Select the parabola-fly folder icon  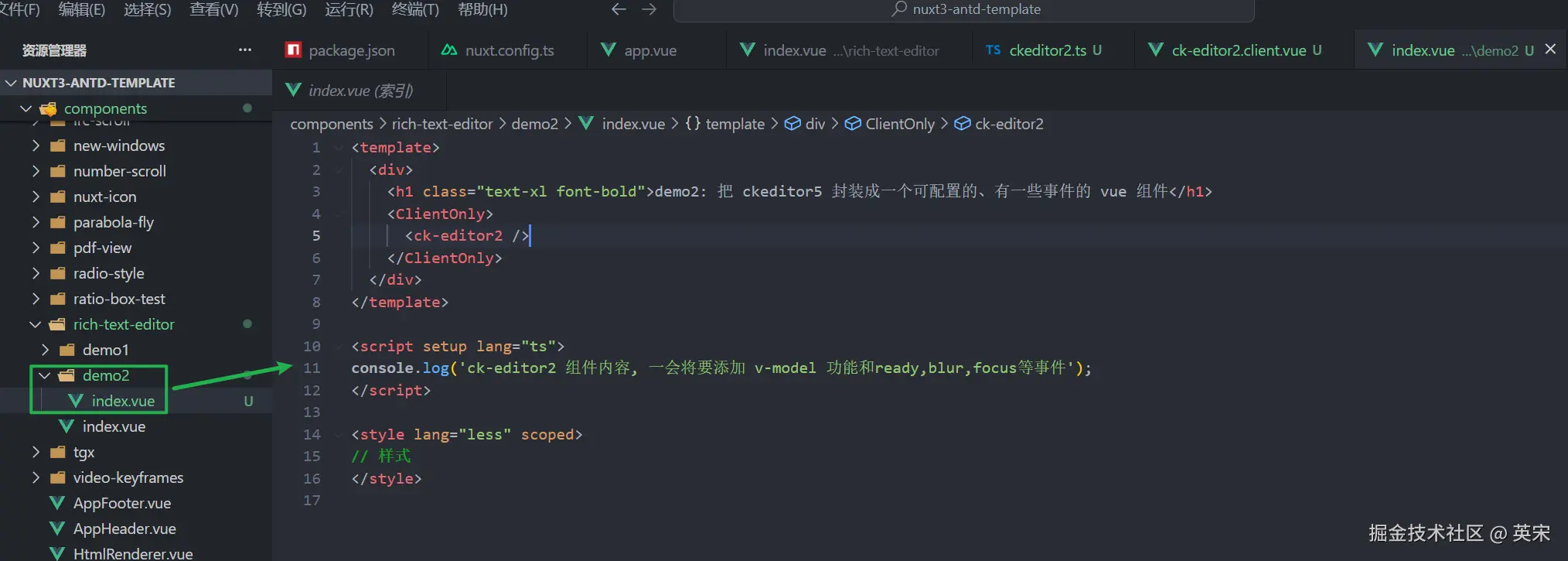57,222
